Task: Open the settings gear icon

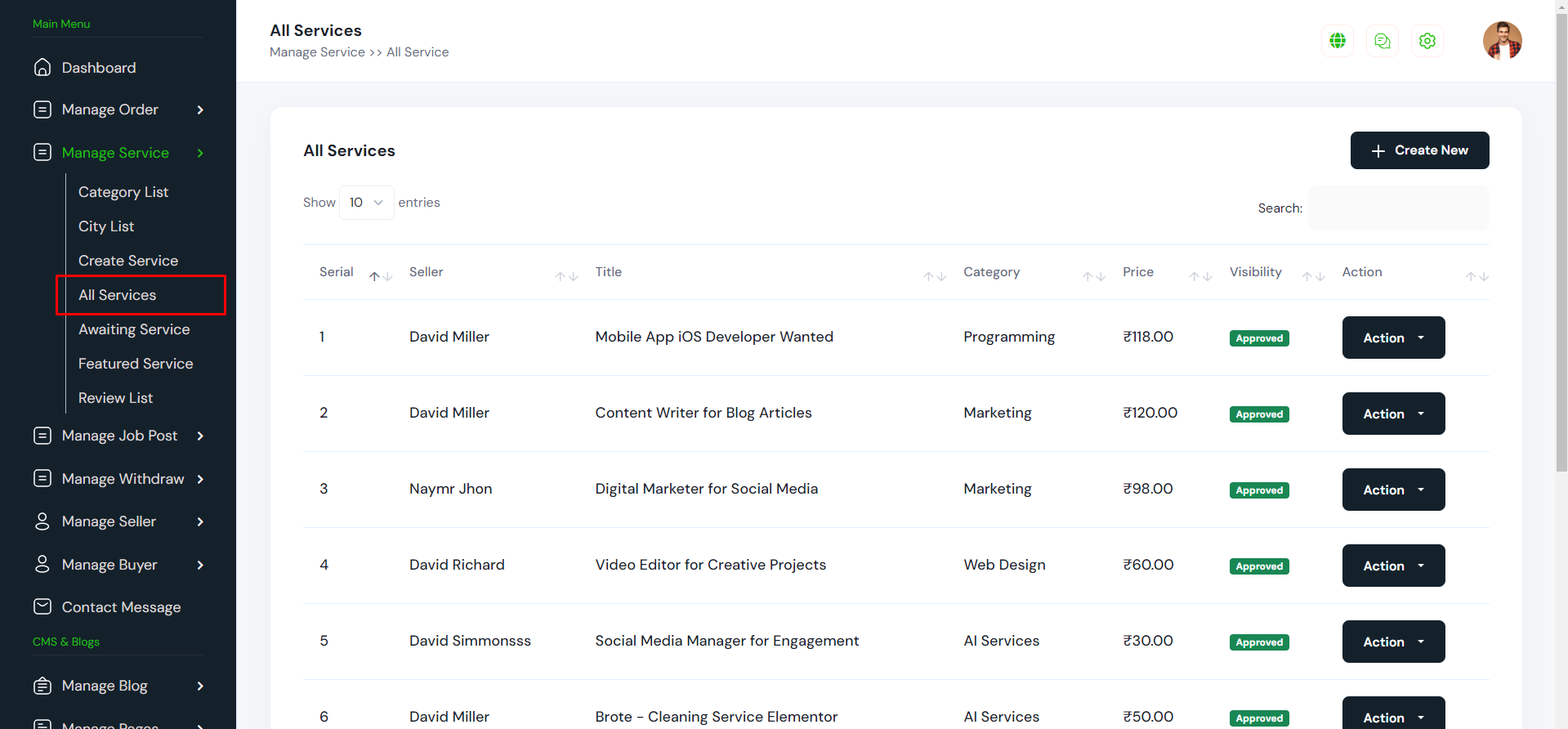Action: (1427, 41)
